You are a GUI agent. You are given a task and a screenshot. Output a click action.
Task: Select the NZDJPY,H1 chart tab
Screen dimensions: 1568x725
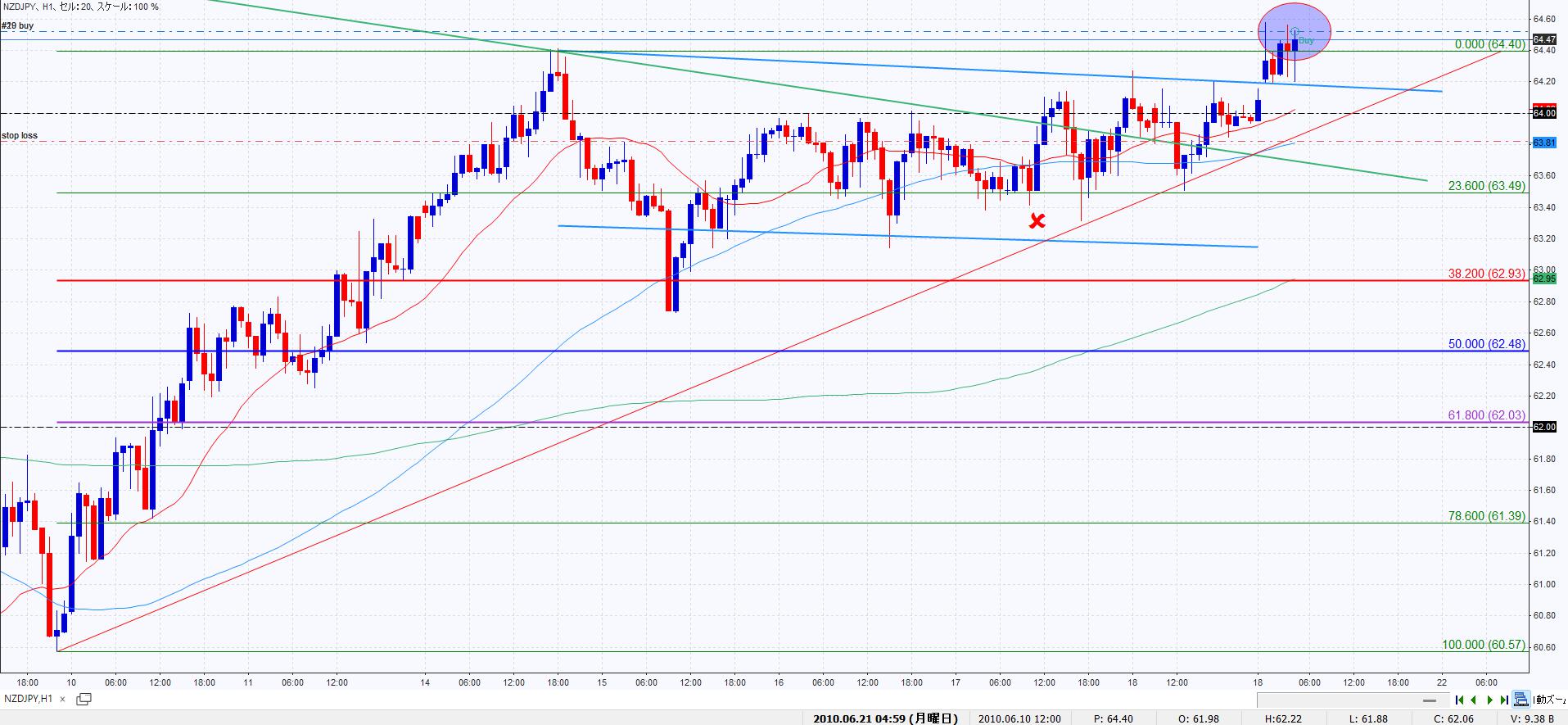[x=29, y=699]
